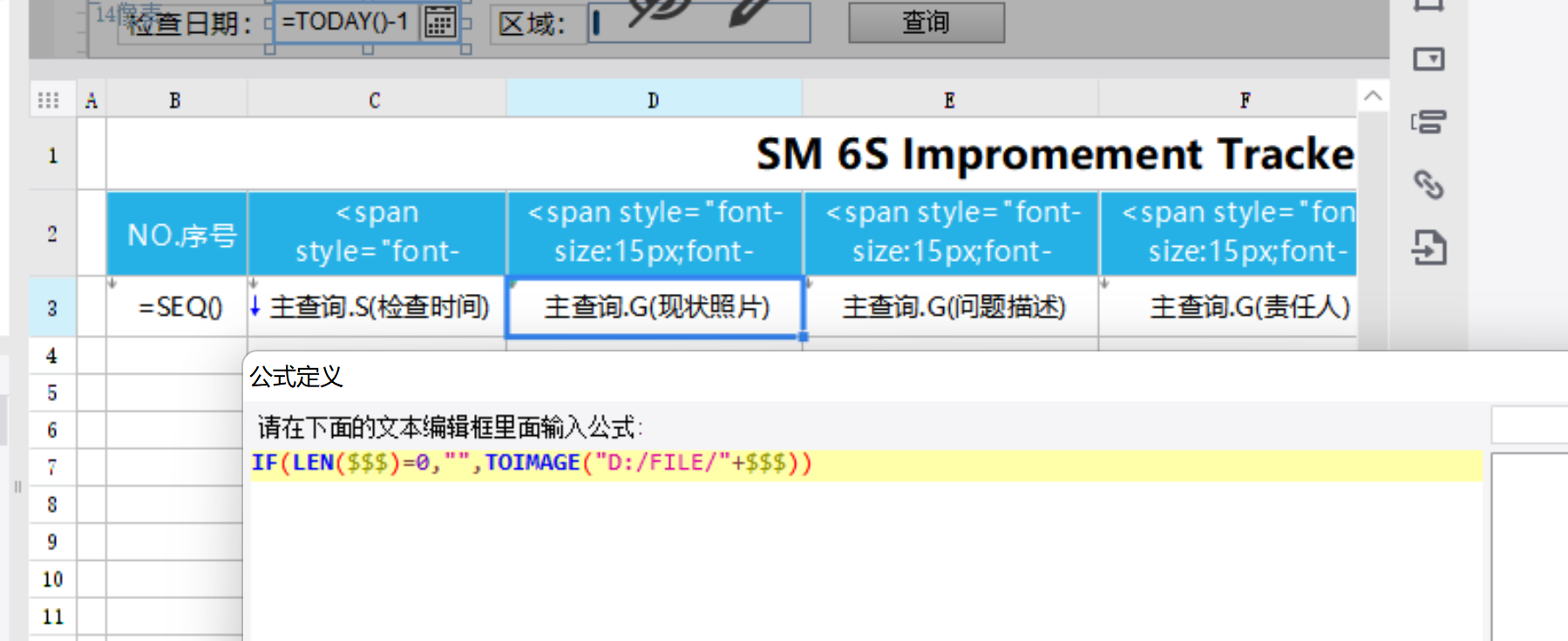
Task: Select row 1 header
Action: tap(53, 155)
